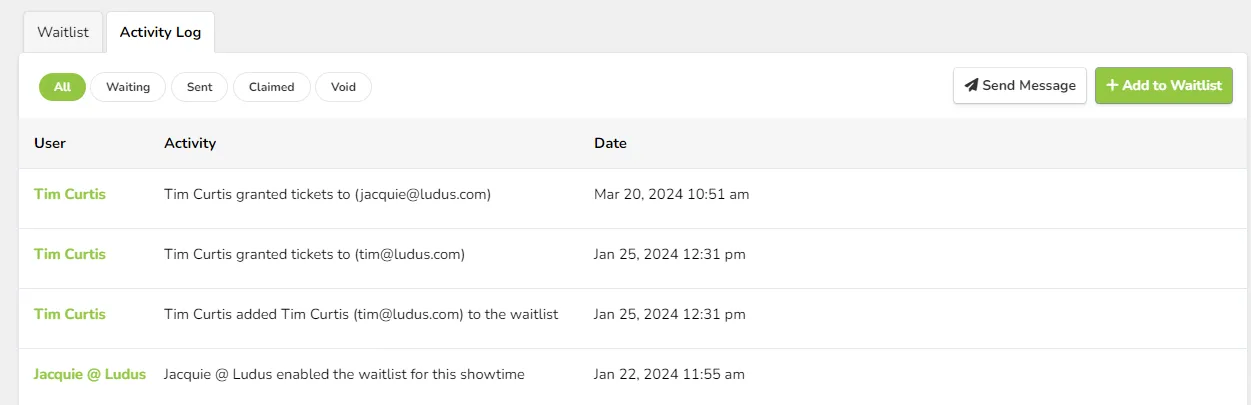Image resolution: width=1251 pixels, height=405 pixels.
Task: Click the Date column header
Action: [x=610, y=143]
